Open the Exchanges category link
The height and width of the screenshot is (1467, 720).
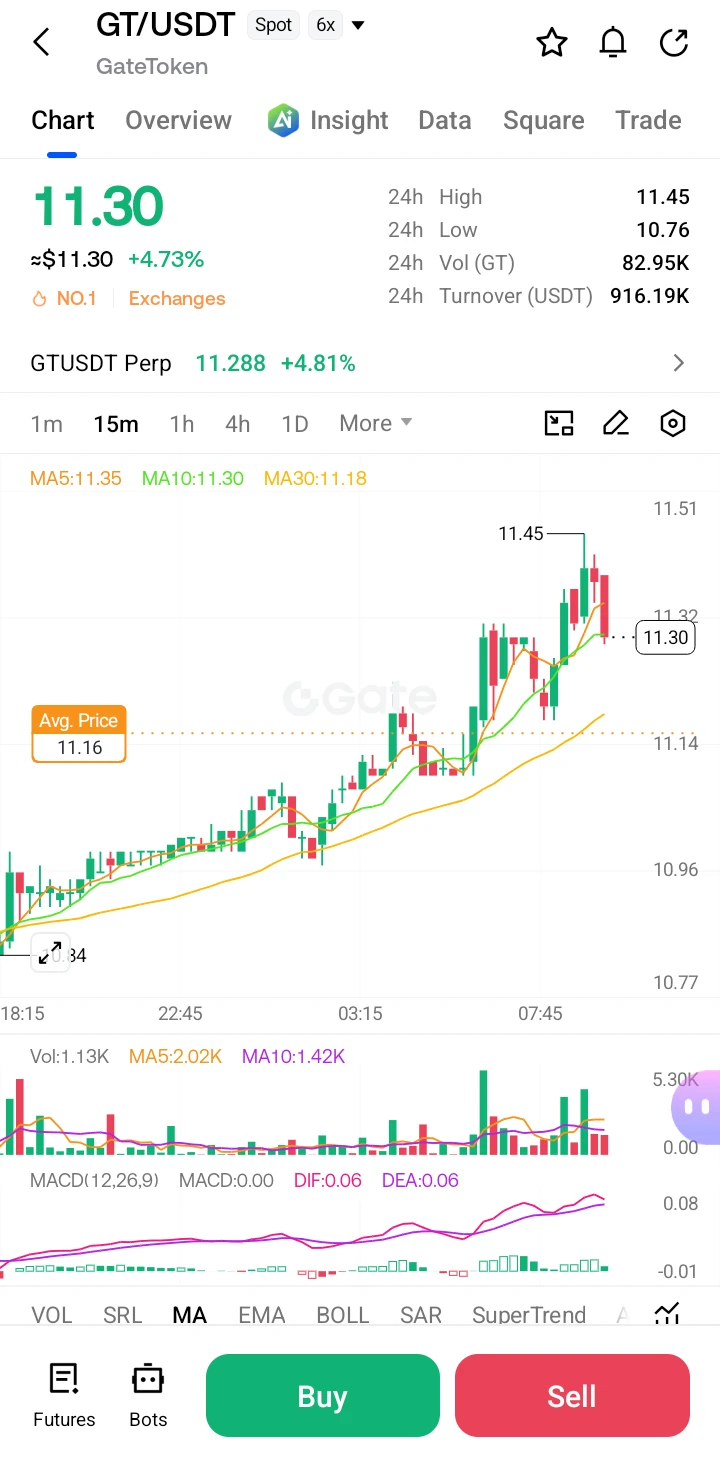point(177,298)
